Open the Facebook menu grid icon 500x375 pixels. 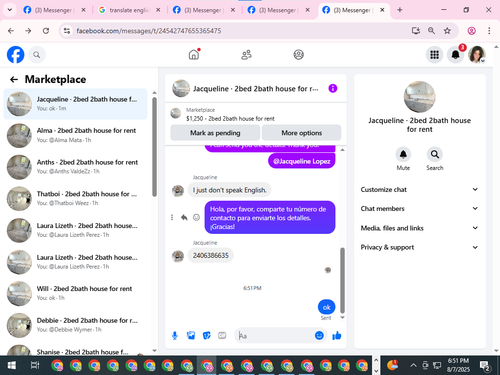click(434, 55)
